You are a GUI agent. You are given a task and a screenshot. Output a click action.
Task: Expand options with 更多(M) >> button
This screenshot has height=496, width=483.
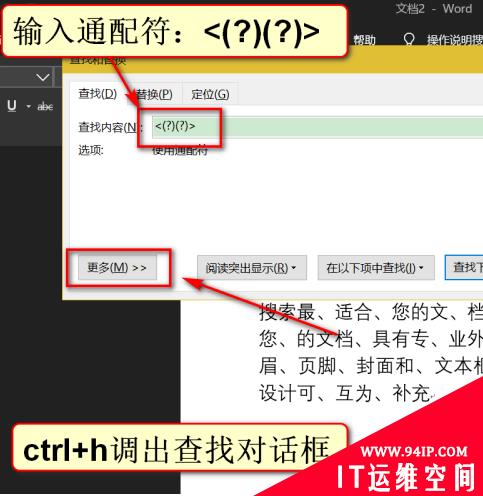pos(117,267)
